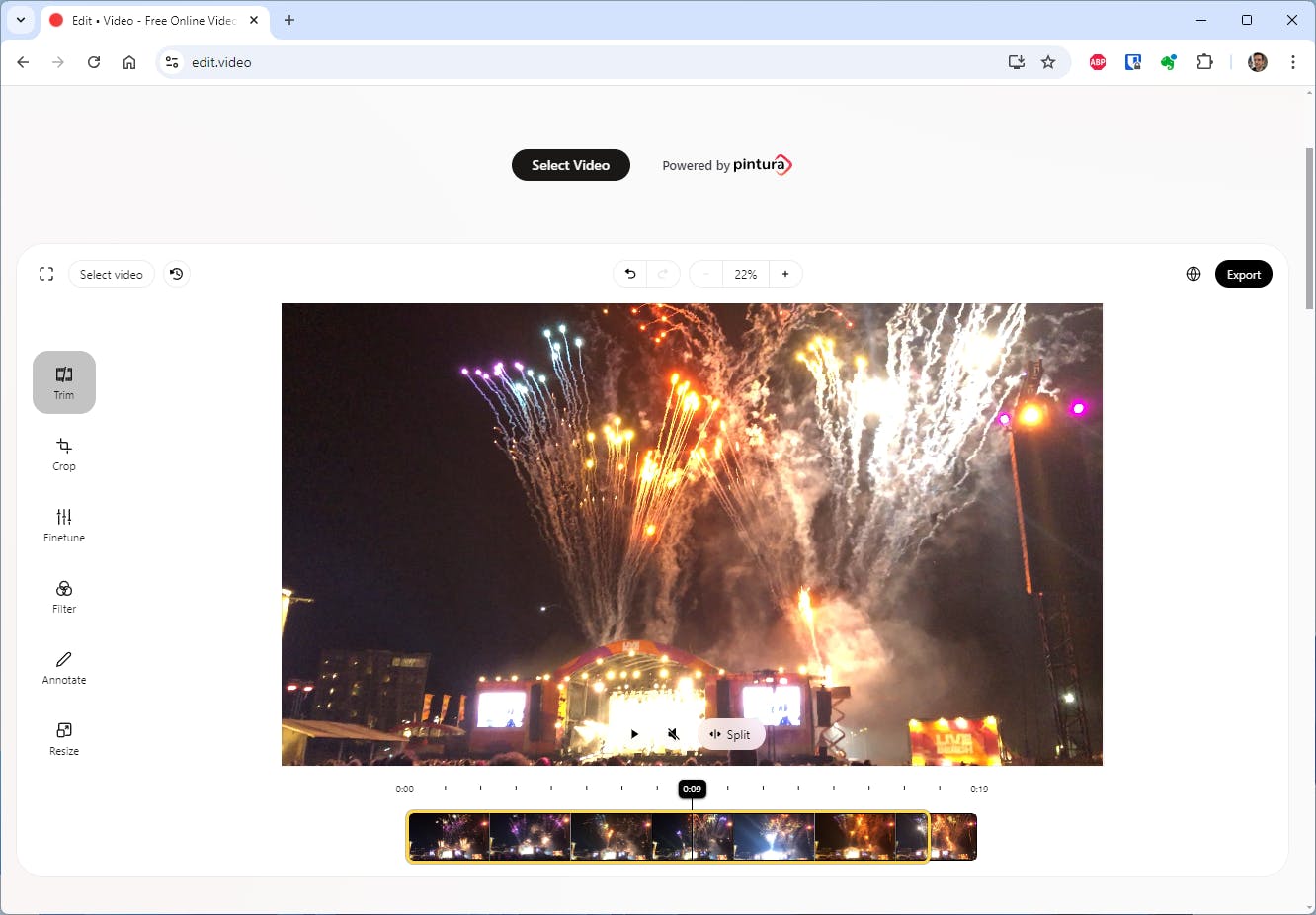This screenshot has width=1316, height=915.
Task: Select the Trim tool
Action: pyautogui.click(x=64, y=382)
